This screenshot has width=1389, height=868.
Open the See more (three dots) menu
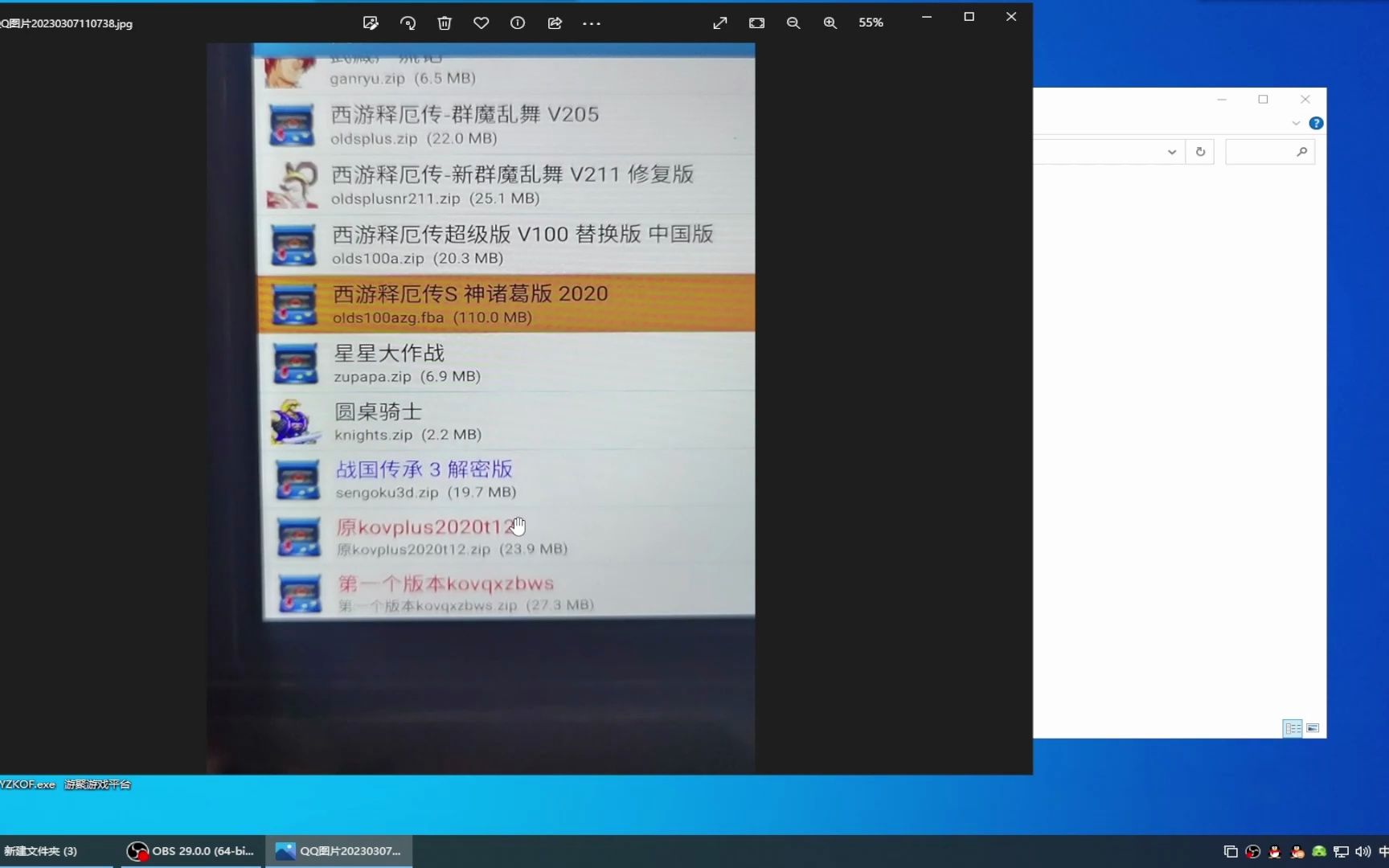click(592, 23)
